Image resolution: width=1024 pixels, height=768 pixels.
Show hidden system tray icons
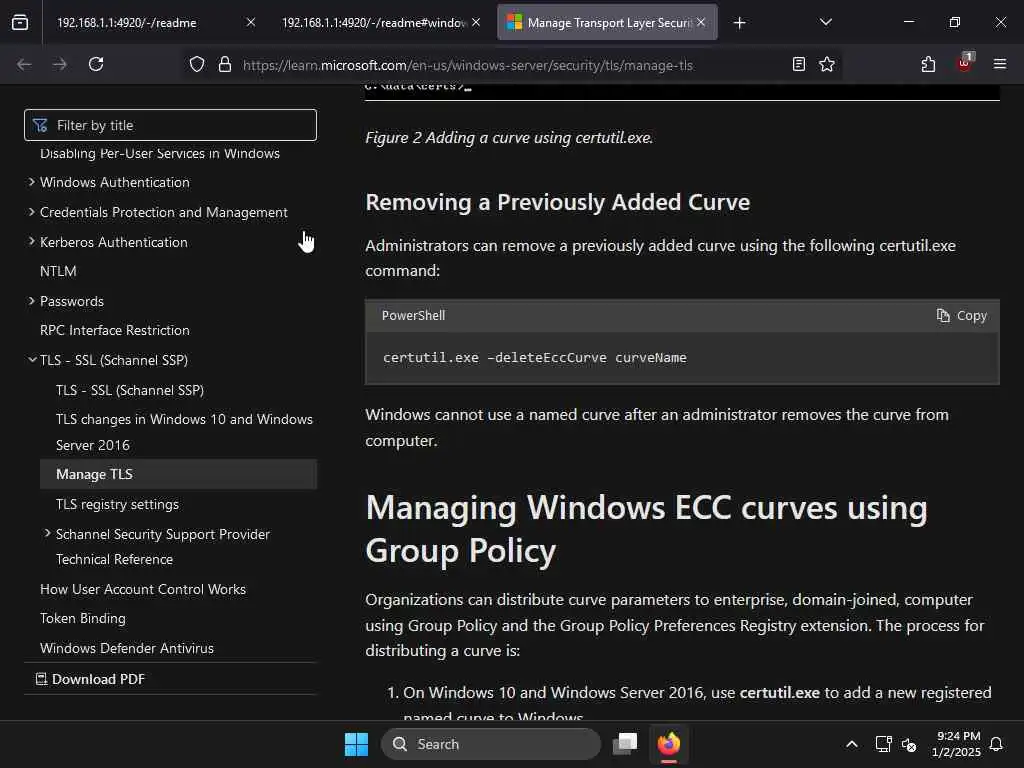[x=852, y=744]
